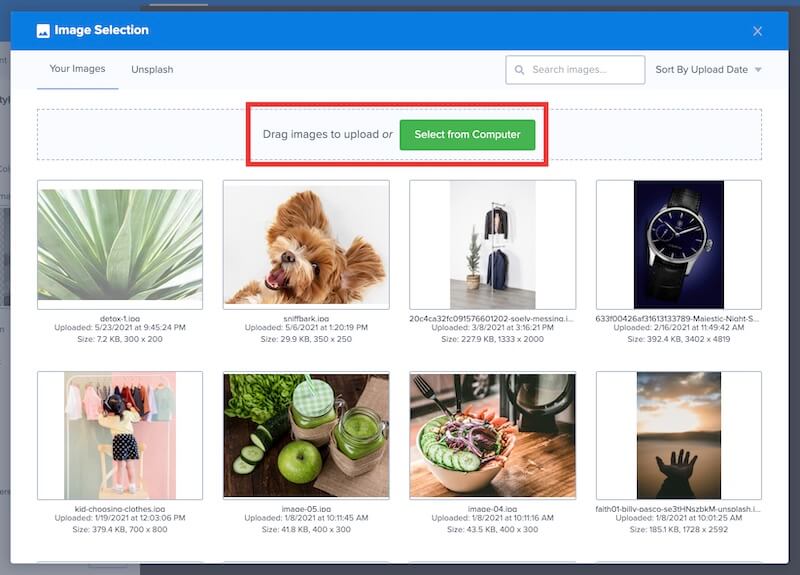Expand the Sort By Upload Date arrow
The image size is (800, 575).
pos(758,70)
